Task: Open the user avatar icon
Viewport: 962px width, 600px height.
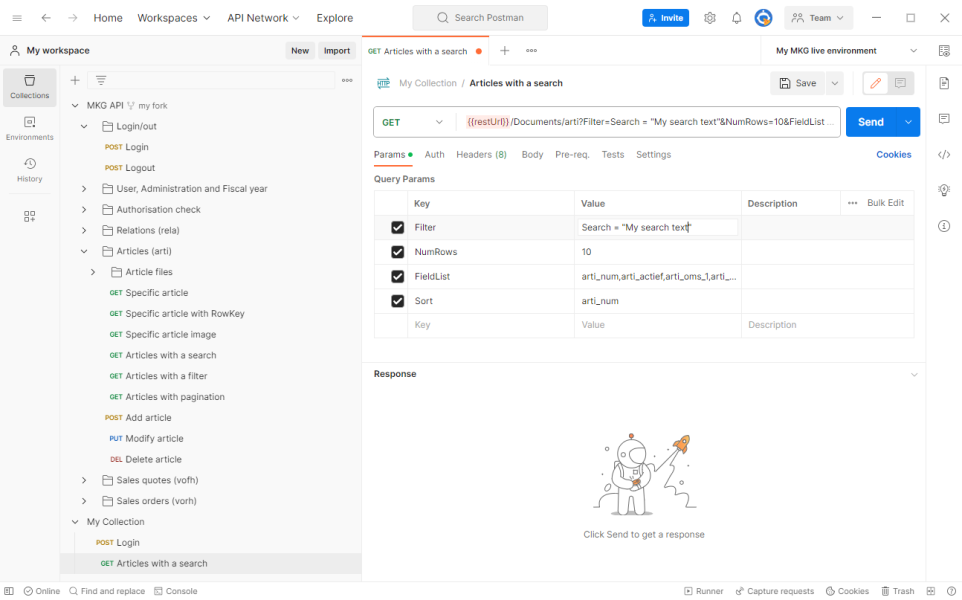Action: 763,18
